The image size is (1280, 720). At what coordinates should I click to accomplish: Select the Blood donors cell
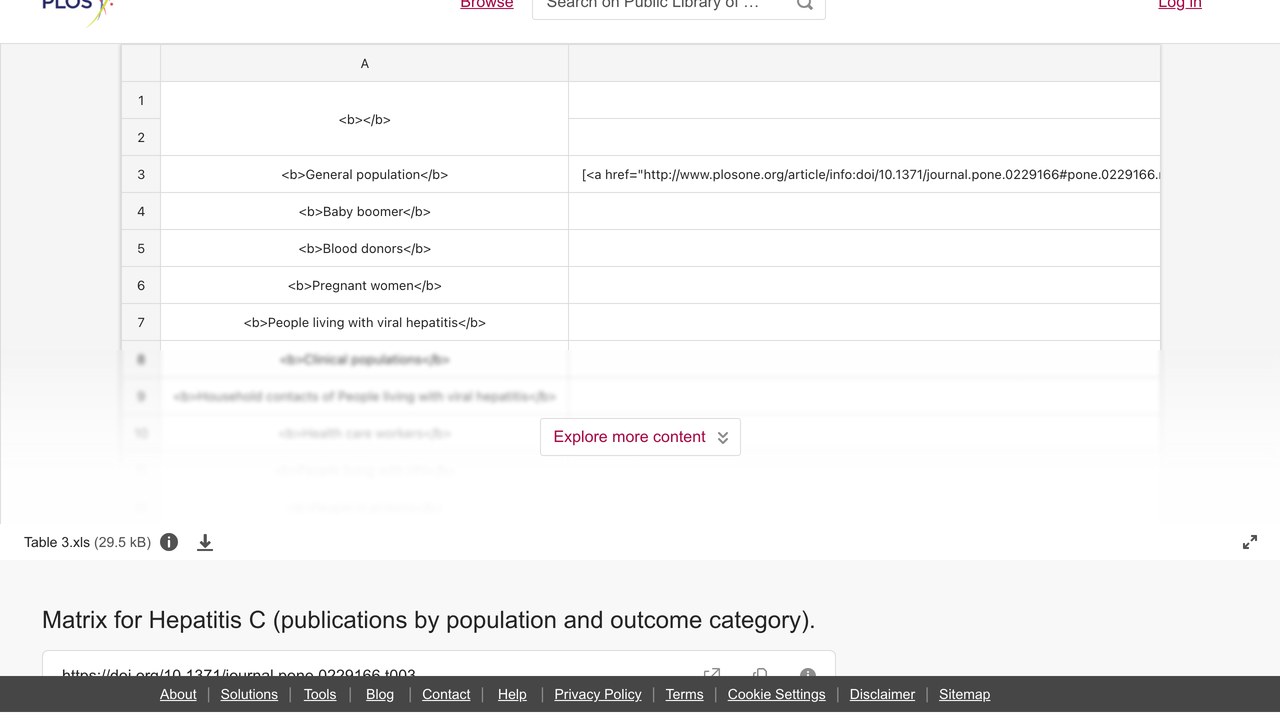pyautogui.click(x=364, y=248)
